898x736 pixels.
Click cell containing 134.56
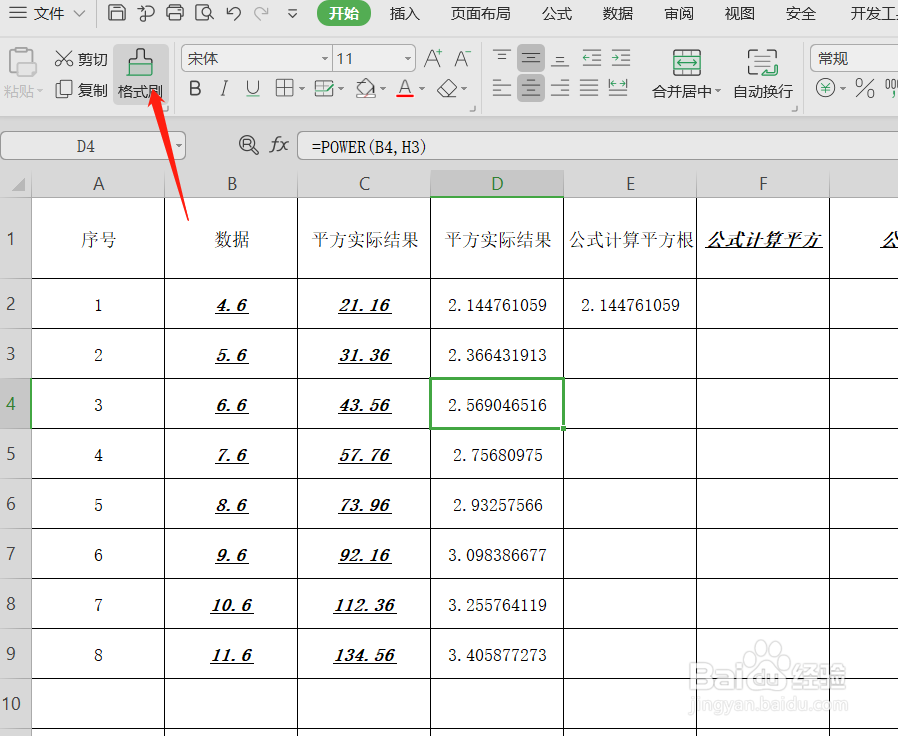tap(364, 654)
